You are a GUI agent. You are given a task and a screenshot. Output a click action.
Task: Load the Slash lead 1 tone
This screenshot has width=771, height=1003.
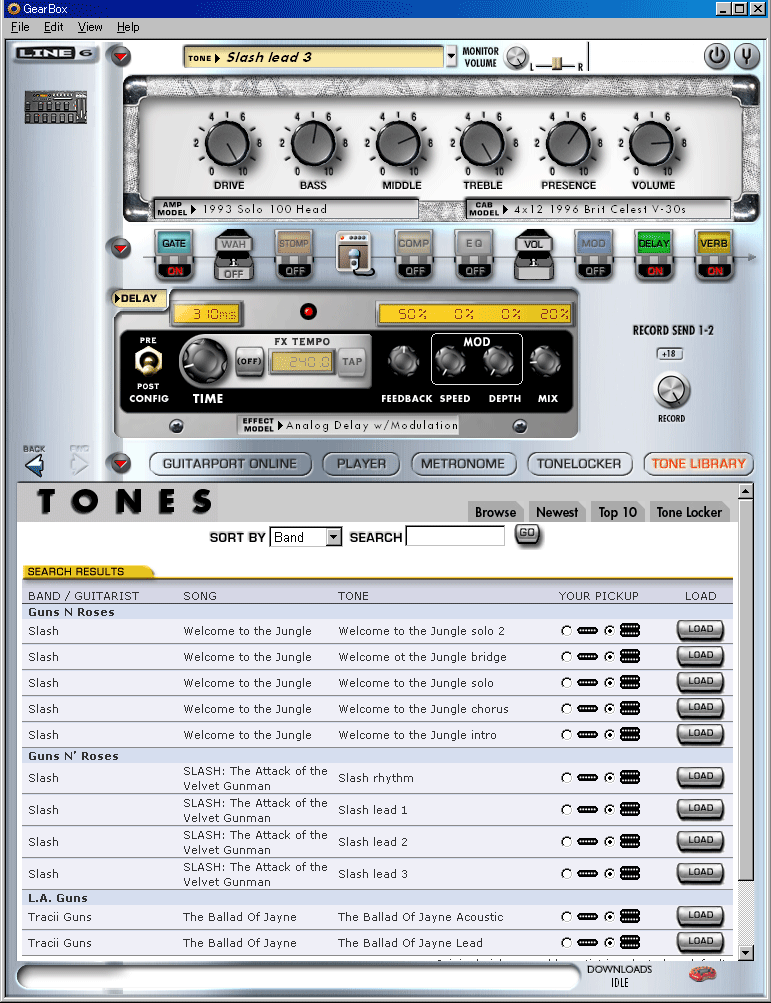click(700, 809)
